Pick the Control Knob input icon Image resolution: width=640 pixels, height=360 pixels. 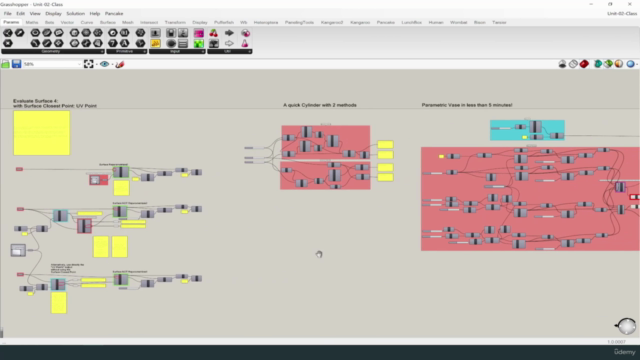pyautogui.click(x=171, y=43)
